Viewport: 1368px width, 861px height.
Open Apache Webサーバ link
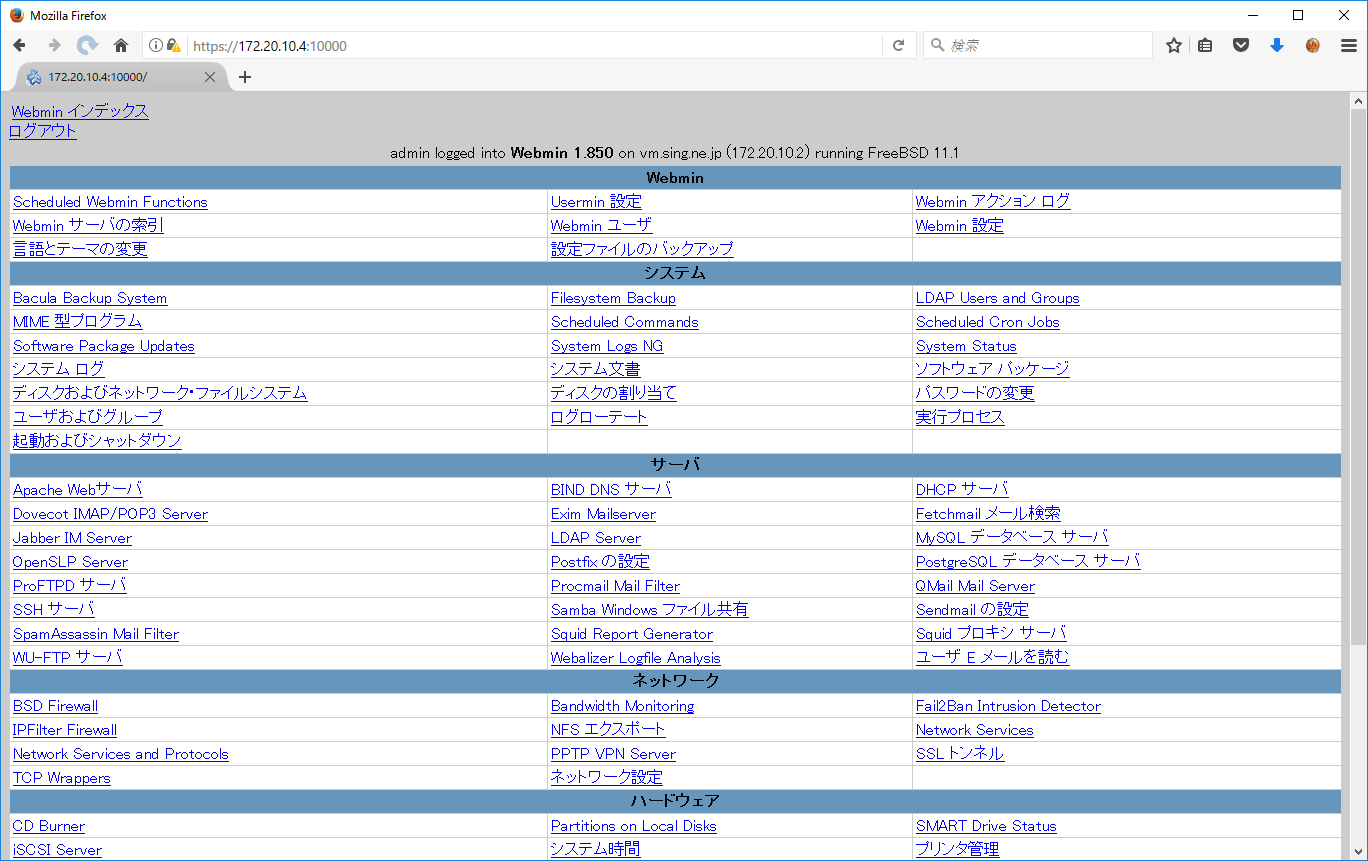click(x=78, y=490)
